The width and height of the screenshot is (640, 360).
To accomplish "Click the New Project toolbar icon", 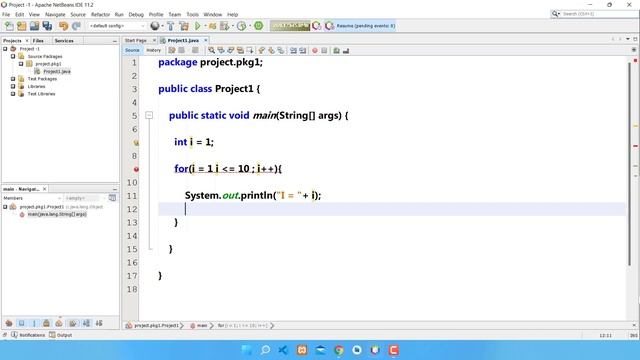I will (21, 26).
